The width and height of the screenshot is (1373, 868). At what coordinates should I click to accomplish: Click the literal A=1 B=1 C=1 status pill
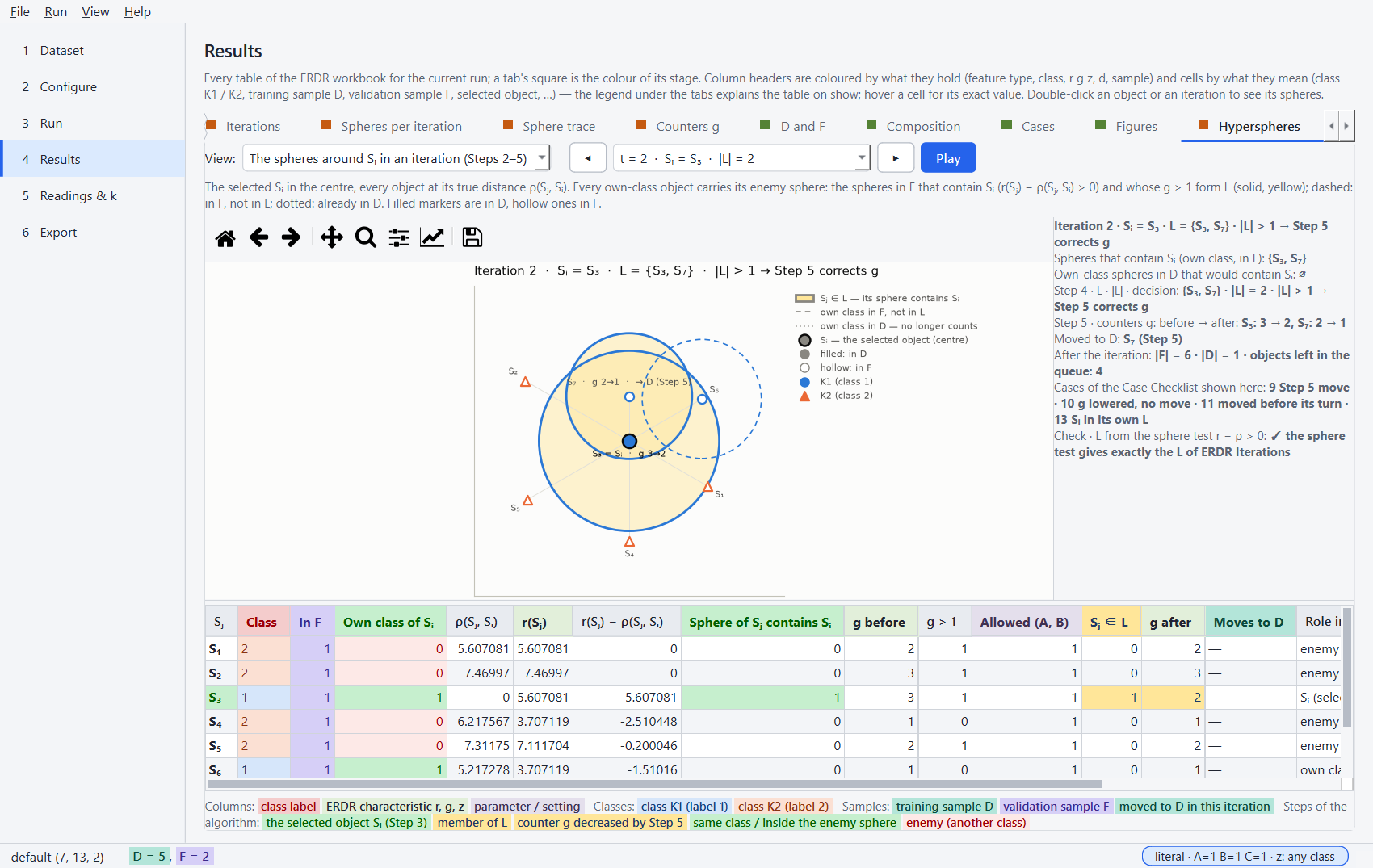[x=1245, y=856]
